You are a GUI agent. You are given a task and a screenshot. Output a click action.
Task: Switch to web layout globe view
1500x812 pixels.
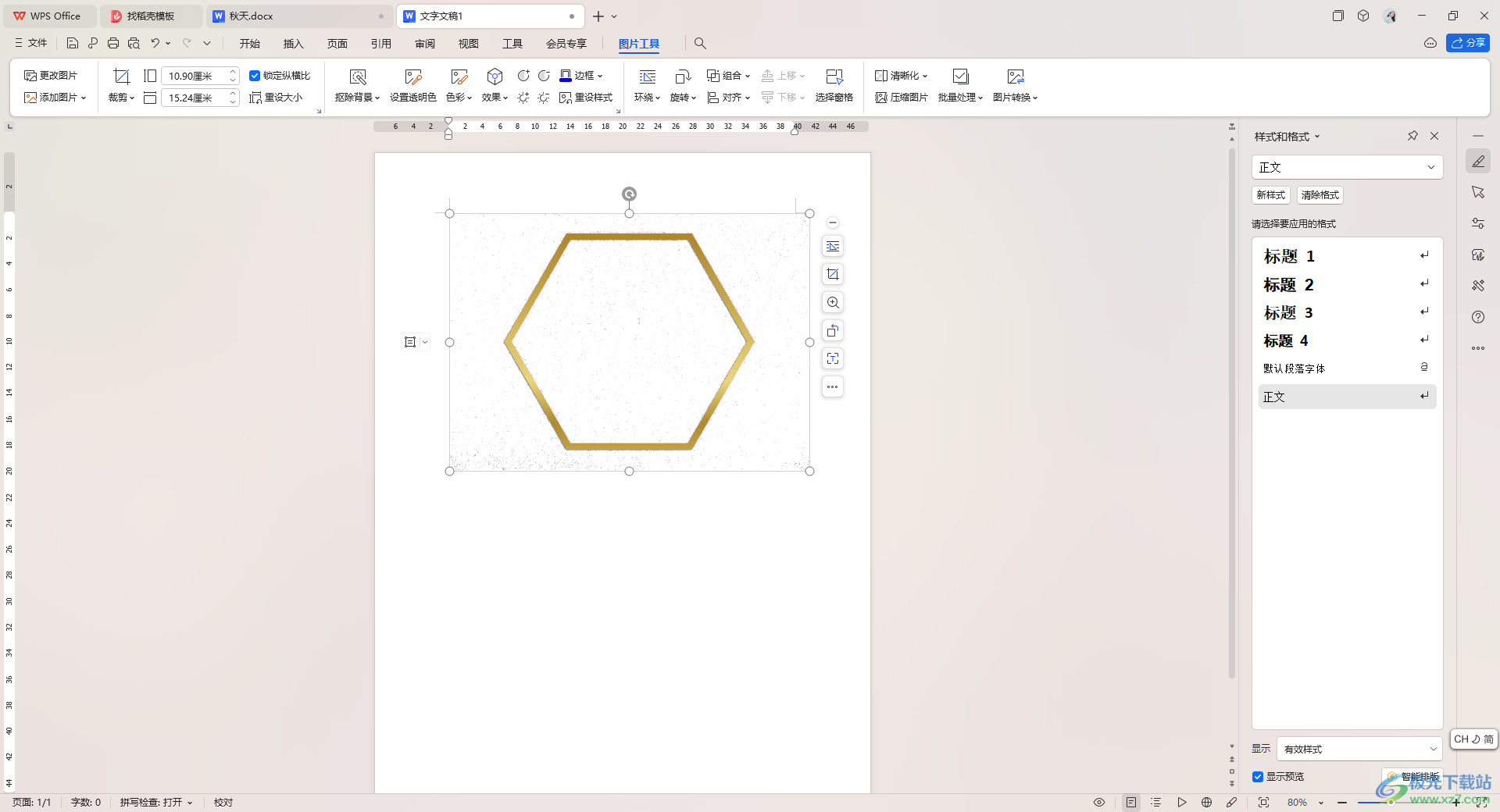click(1206, 802)
